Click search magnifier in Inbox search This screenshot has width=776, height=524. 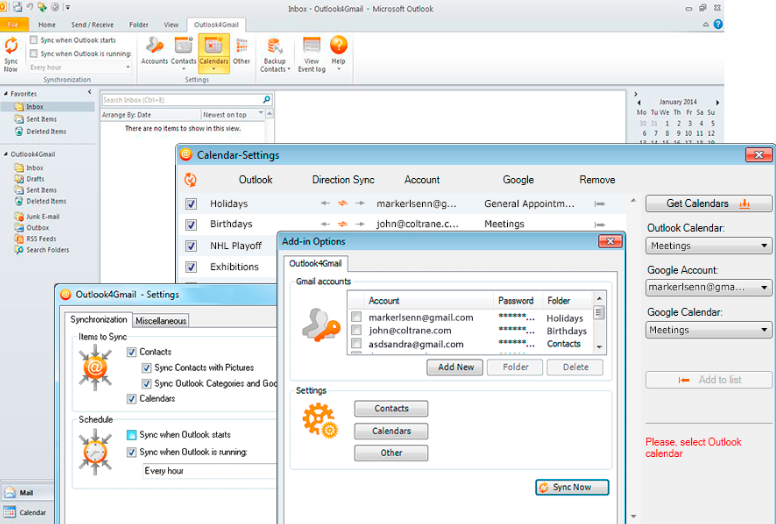point(266,99)
